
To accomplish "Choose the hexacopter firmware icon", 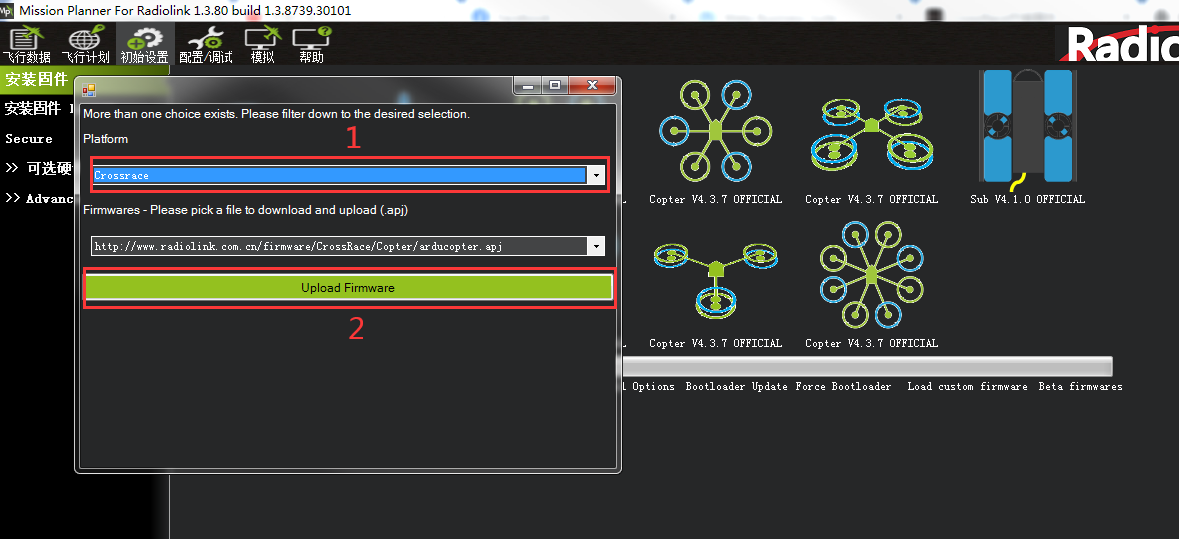I will (715, 131).
